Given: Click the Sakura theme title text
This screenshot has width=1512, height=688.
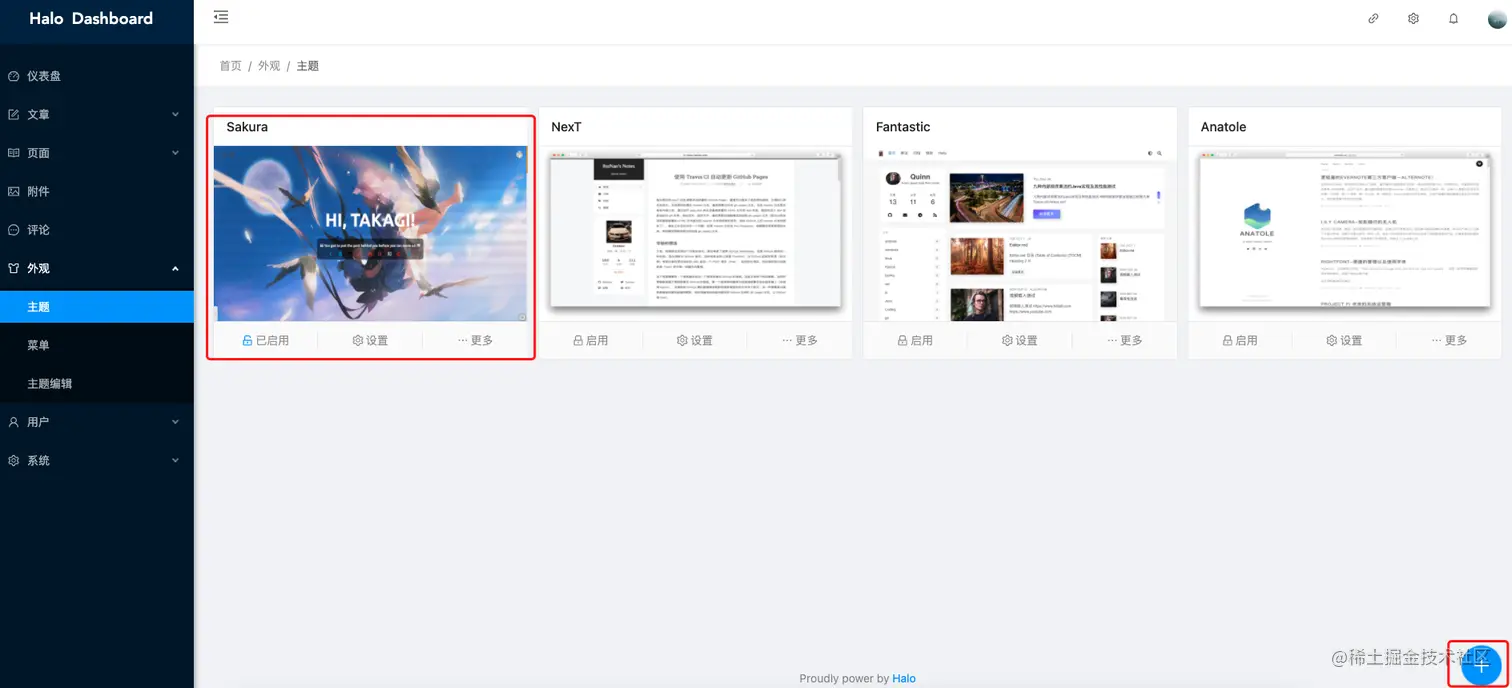Looking at the screenshot, I should coord(247,127).
